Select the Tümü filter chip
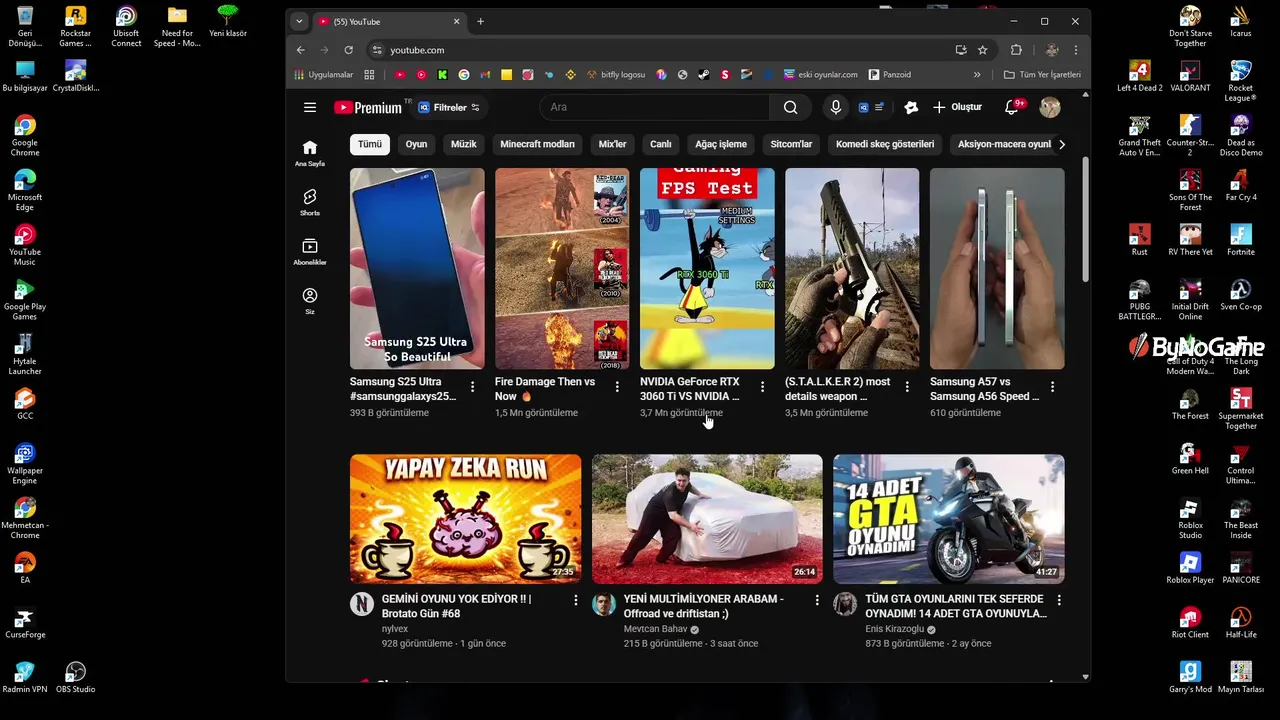1280x720 pixels. tap(370, 144)
